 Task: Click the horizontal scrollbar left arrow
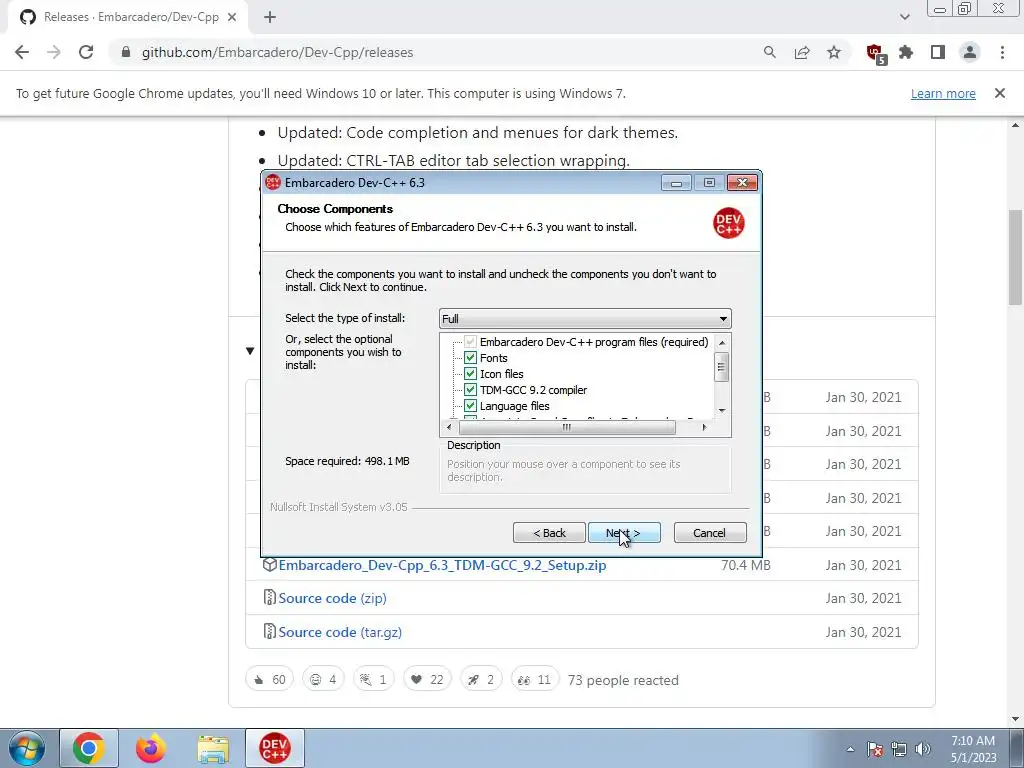coord(449,428)
